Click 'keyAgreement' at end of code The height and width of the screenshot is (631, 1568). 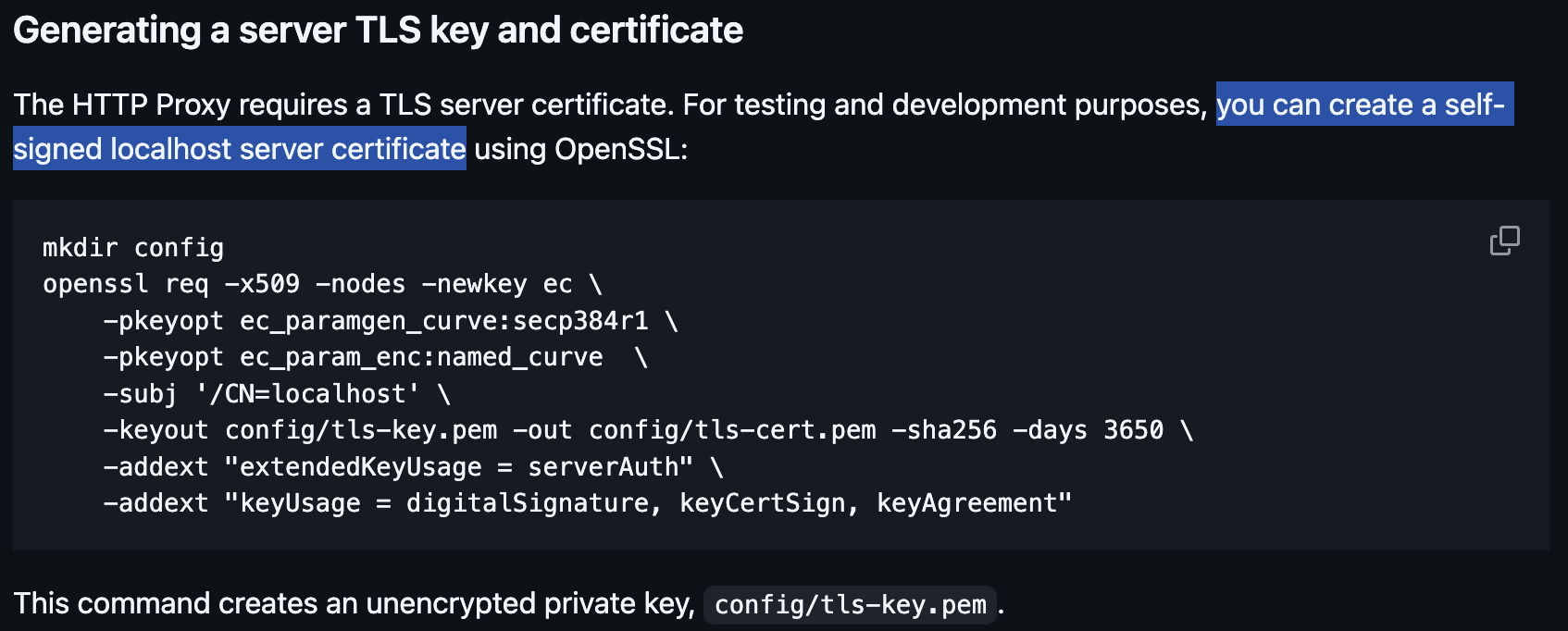(966, 503)
